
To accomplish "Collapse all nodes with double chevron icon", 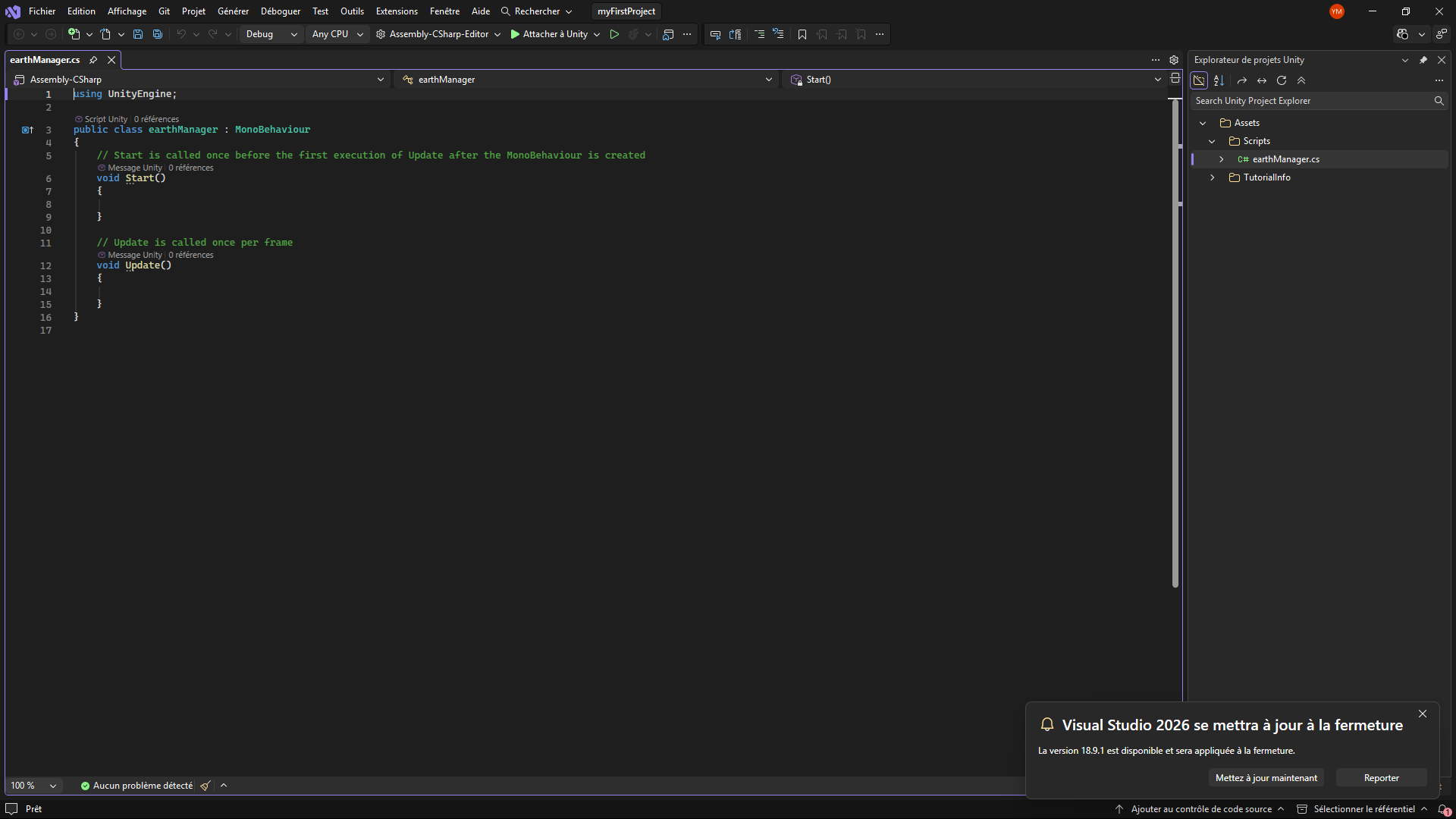I will pyautogui.click(x=1301, y=80).
